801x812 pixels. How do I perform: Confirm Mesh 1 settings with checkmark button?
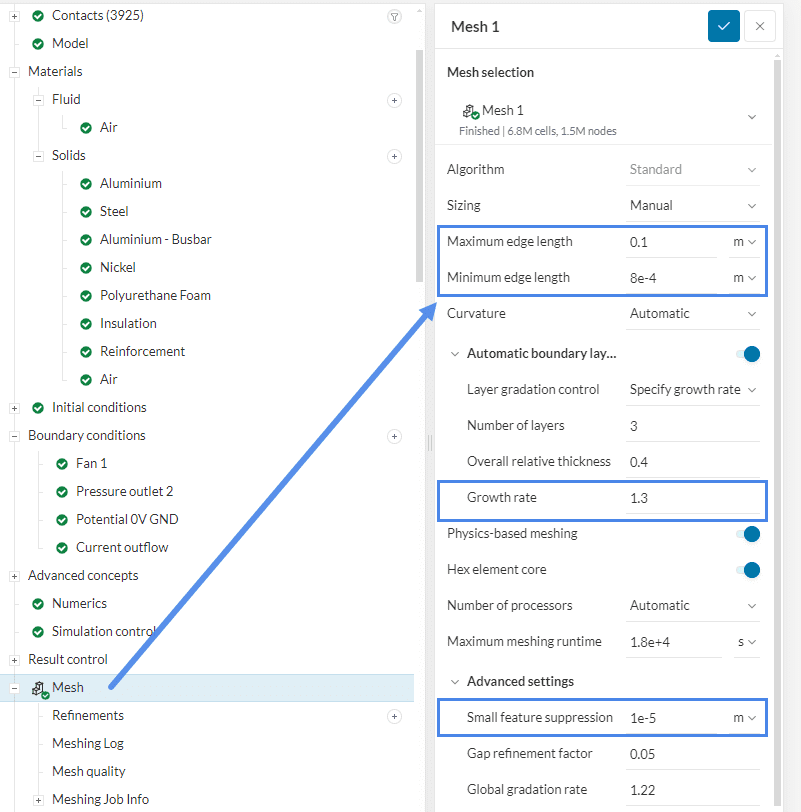pyautogui.click(x=723, y=26)
